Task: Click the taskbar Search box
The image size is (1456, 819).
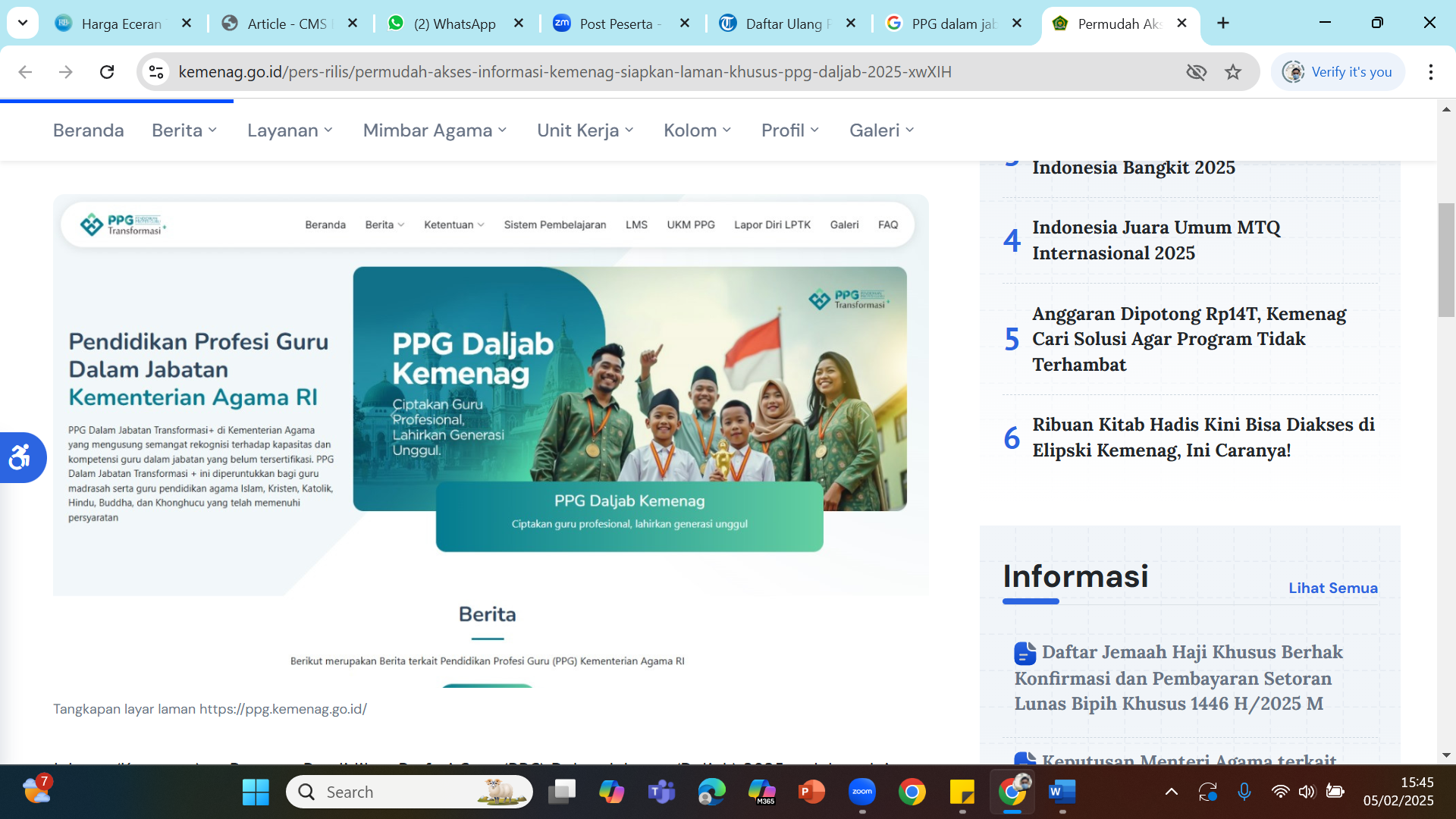Action: [x=409, y=792]
